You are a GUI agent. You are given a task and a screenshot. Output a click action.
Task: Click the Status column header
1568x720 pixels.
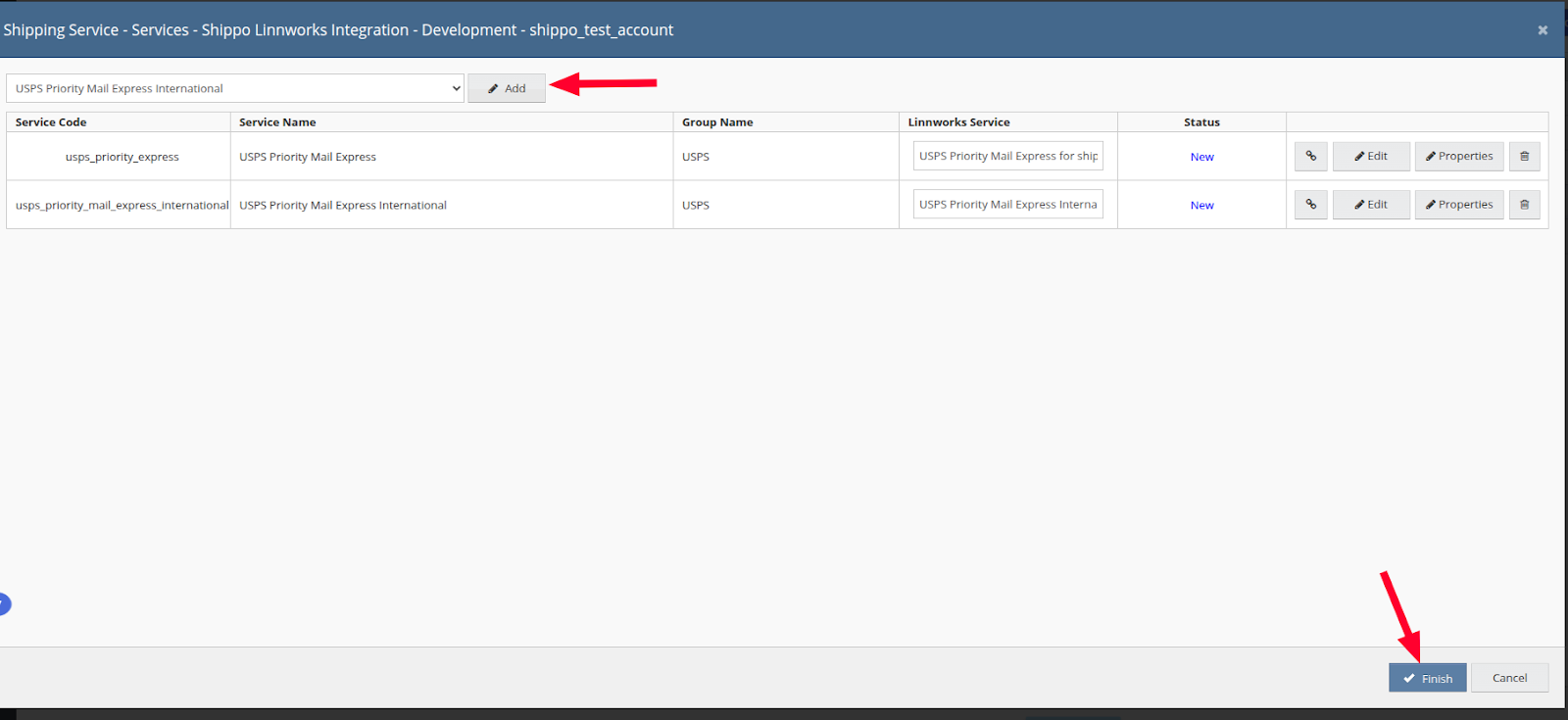pos(1201,122)
